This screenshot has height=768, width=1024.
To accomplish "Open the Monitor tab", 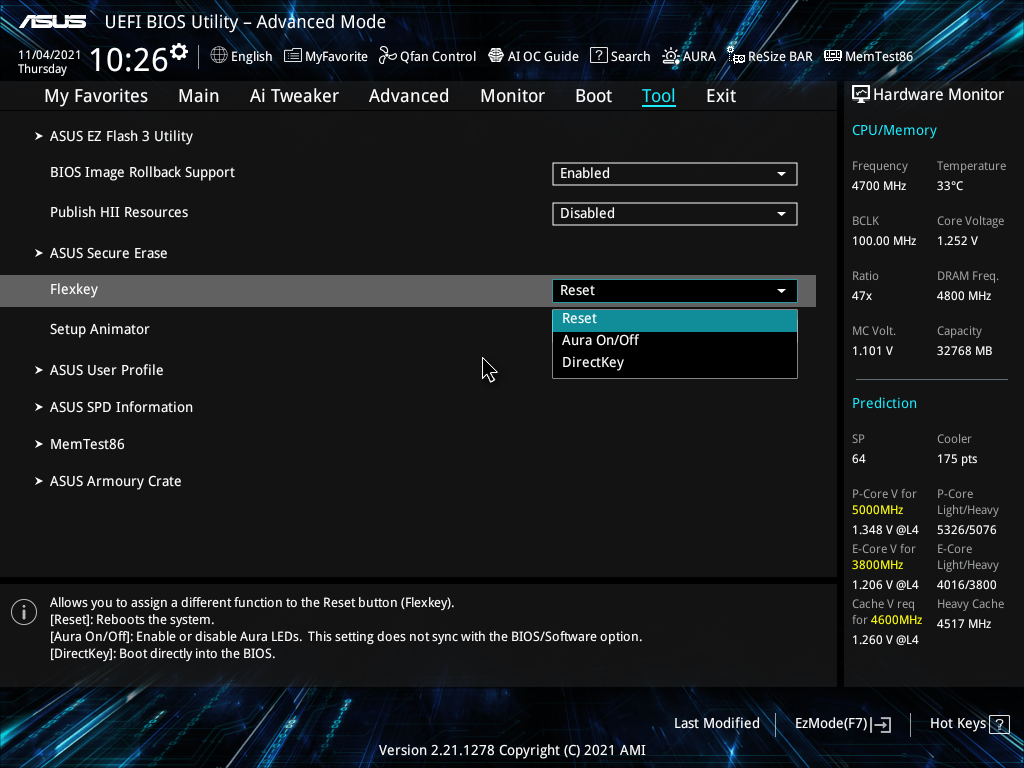I will tap(512, 96).
